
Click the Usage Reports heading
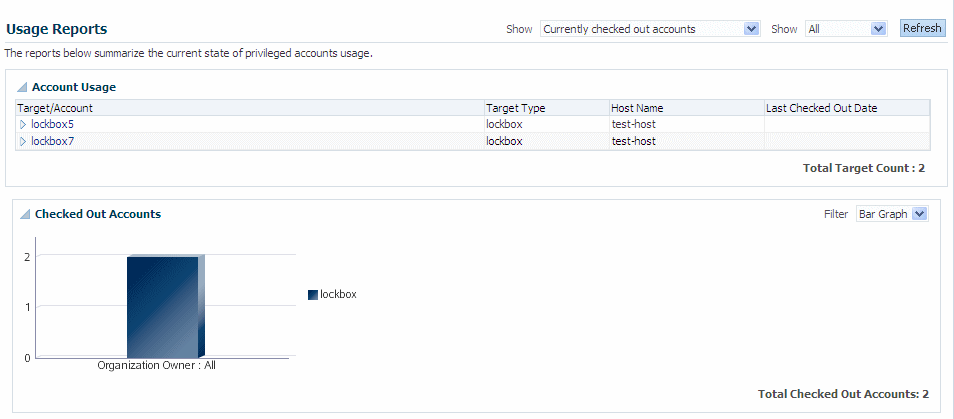click(57, 29)
